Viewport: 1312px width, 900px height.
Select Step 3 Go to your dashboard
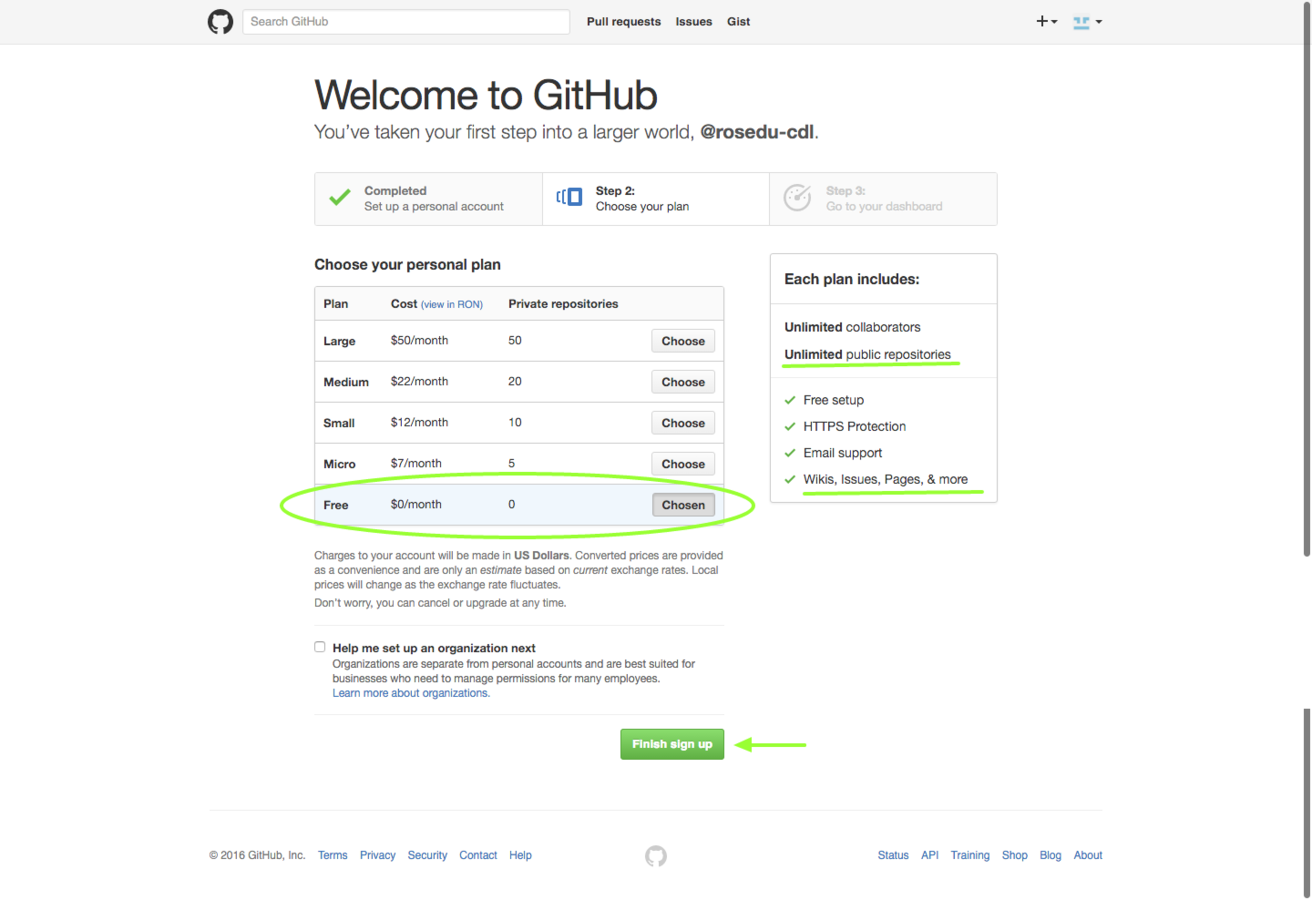coord(883,199)
